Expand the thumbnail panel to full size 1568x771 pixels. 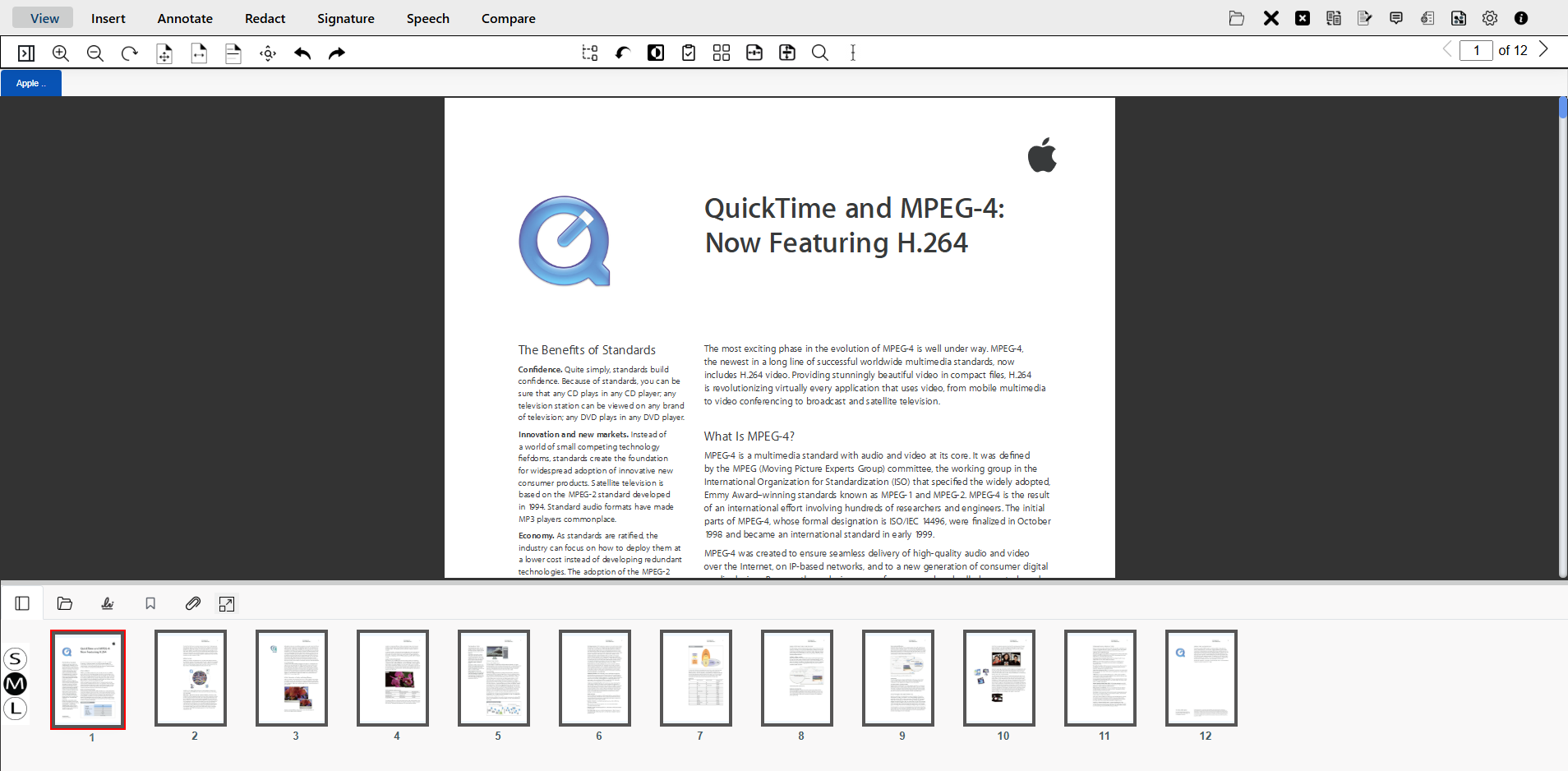pos(226,602)
